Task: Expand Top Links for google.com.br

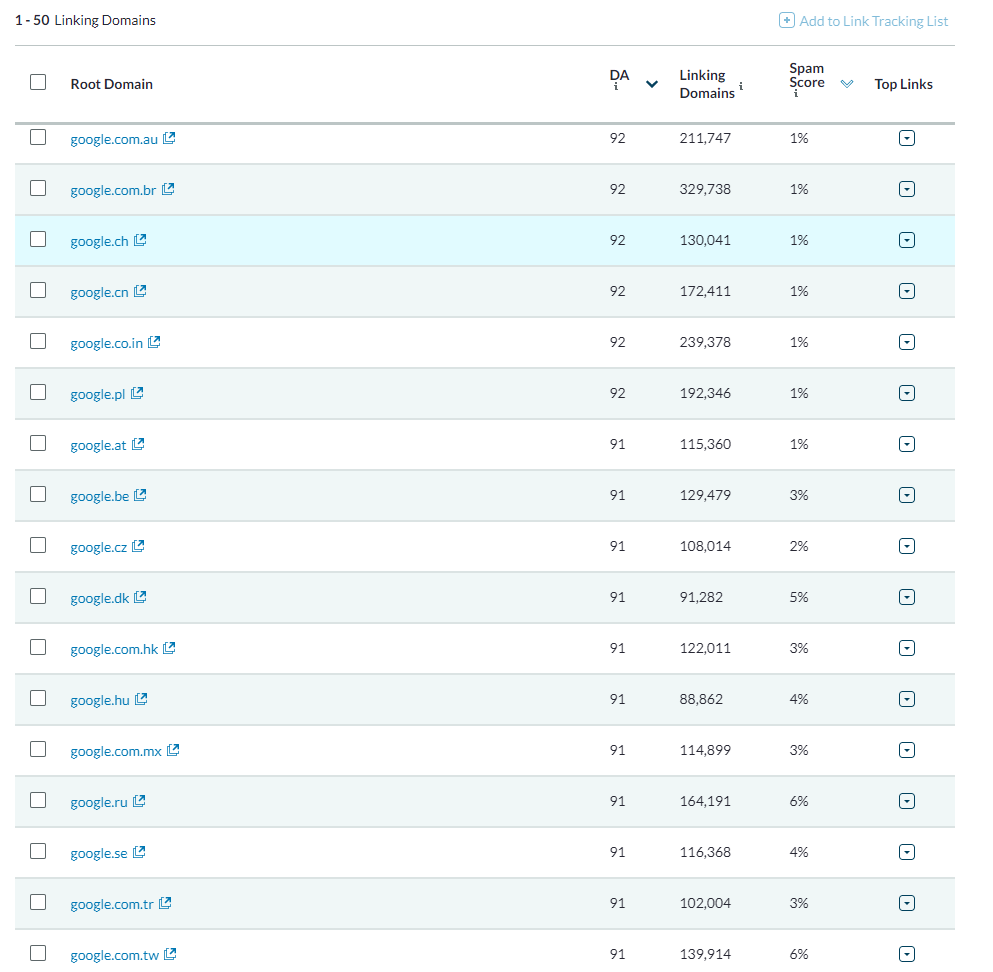Action: [907, 188]
